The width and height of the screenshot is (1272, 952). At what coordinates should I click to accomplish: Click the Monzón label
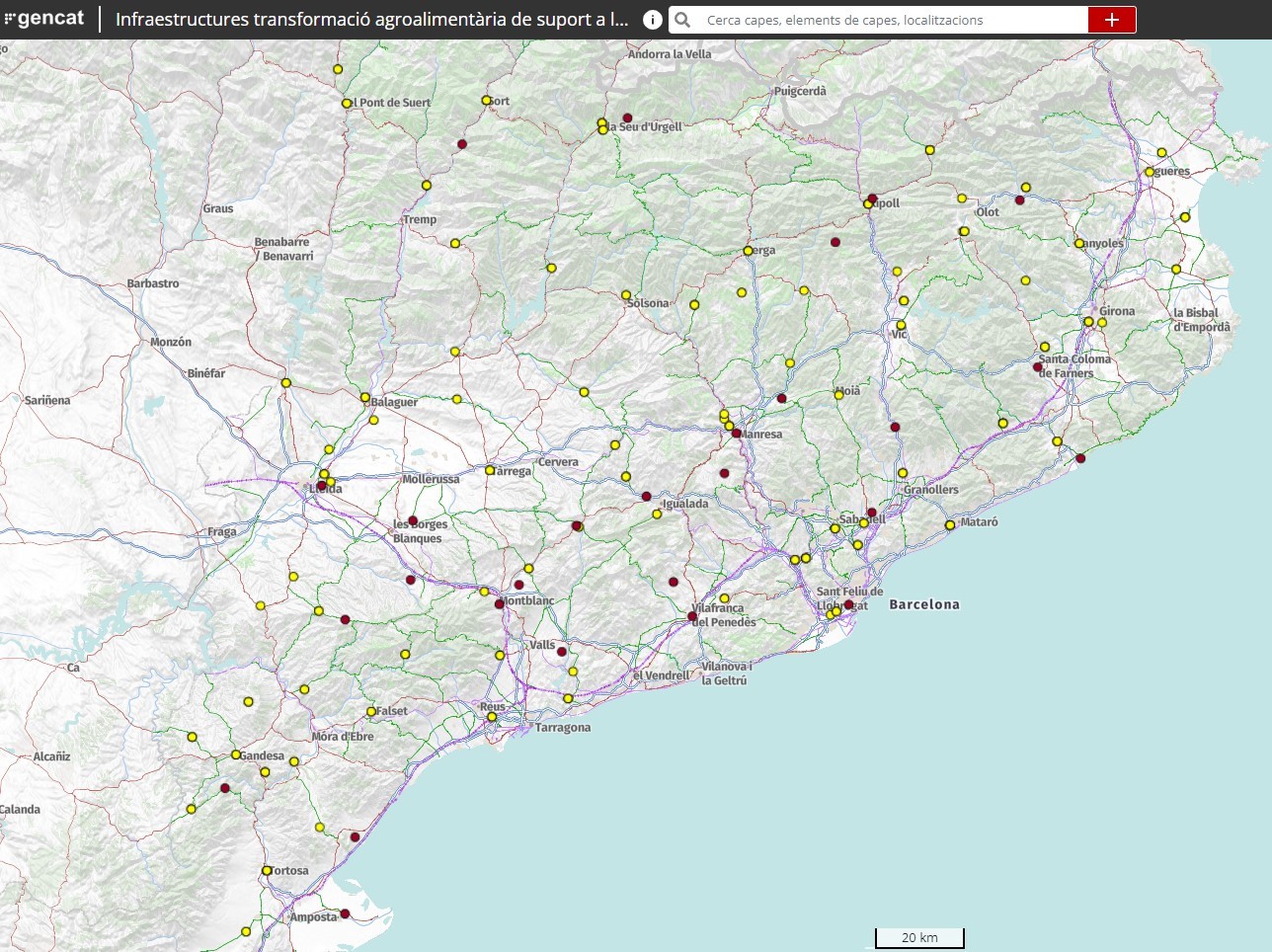tap(171, 342)
